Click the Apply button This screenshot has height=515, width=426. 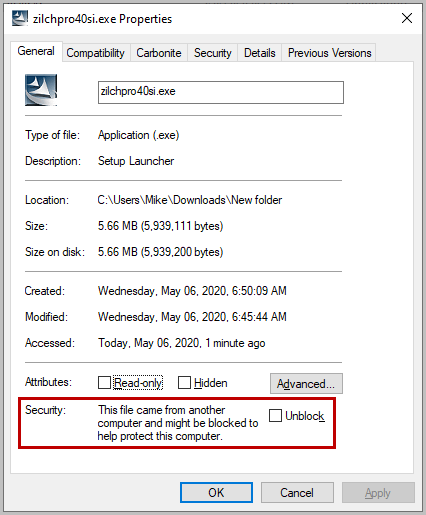[378, 493]
